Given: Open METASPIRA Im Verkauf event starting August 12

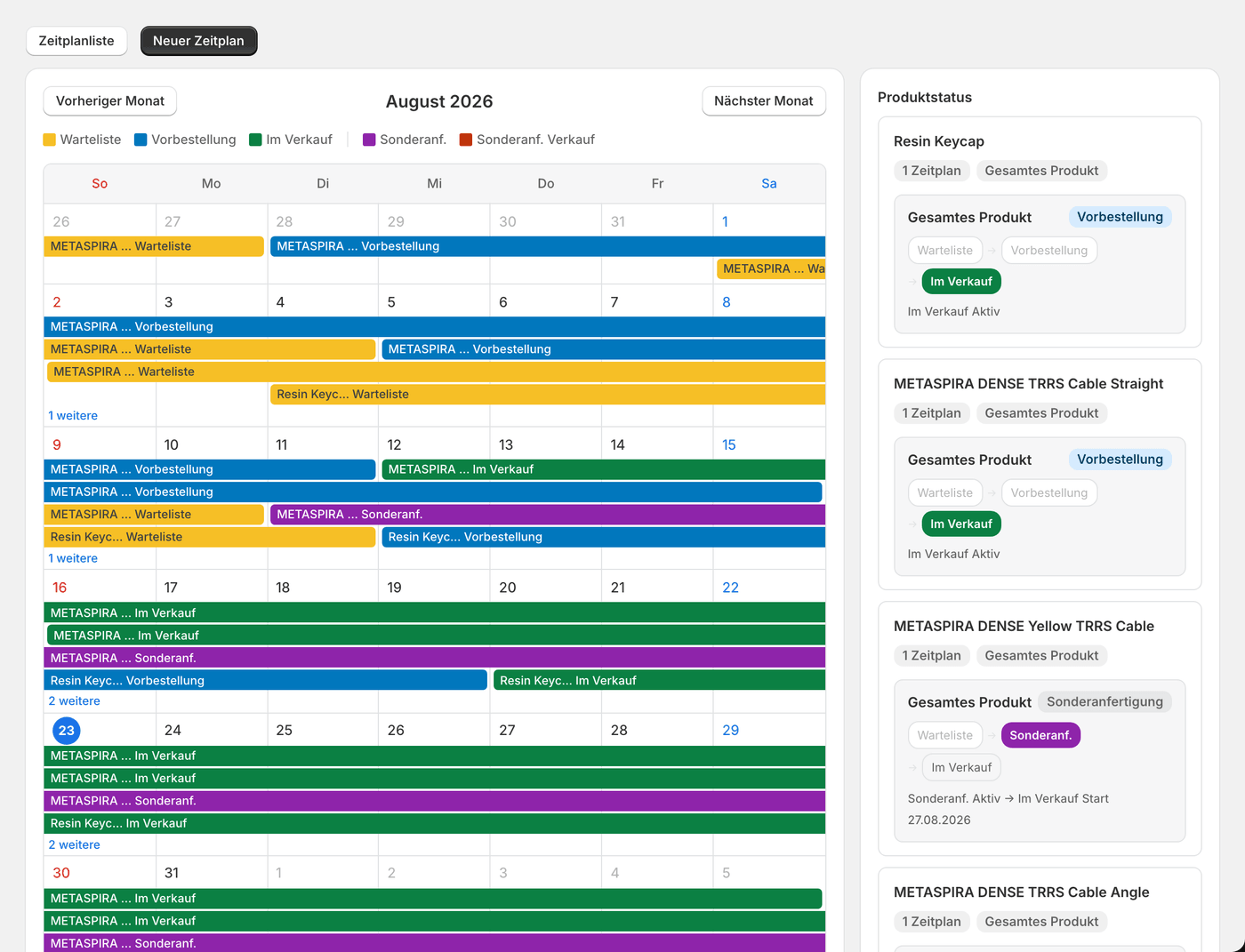Looking at the screenshot, I should 604,469.
